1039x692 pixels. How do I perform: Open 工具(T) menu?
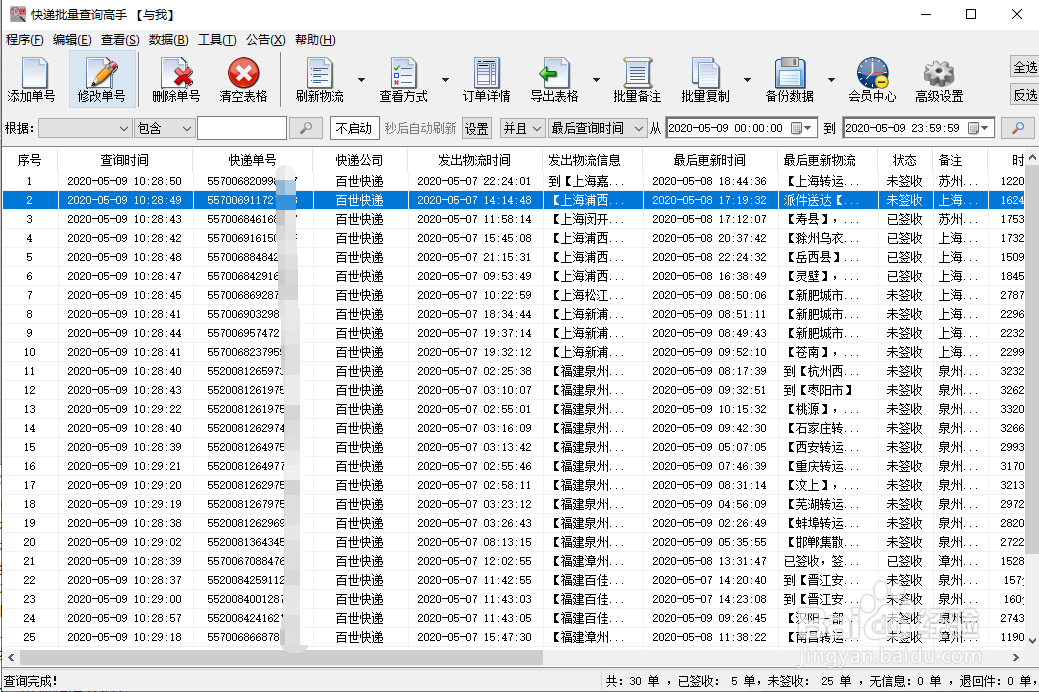(217, 40)
